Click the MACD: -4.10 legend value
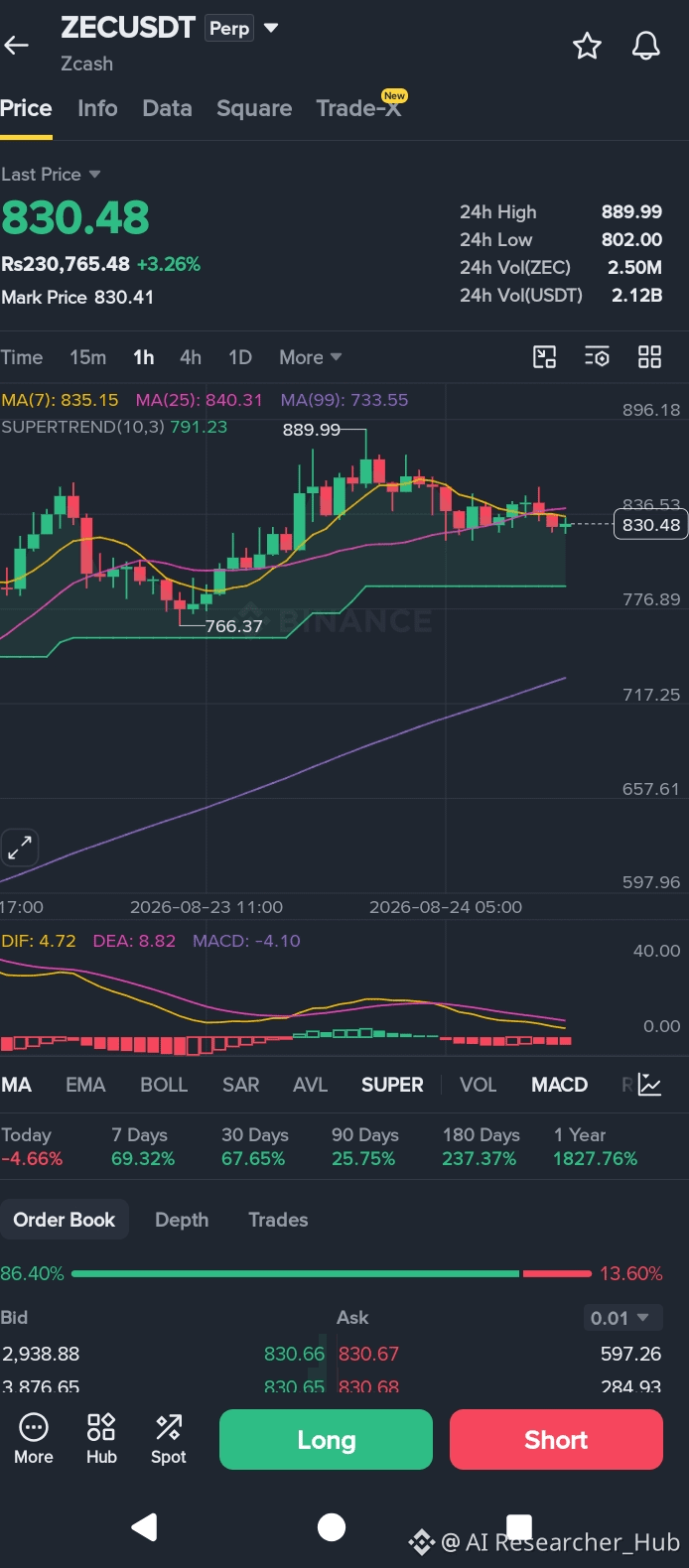The width and height of the screenshot is (689, 1568). point(246,941)
